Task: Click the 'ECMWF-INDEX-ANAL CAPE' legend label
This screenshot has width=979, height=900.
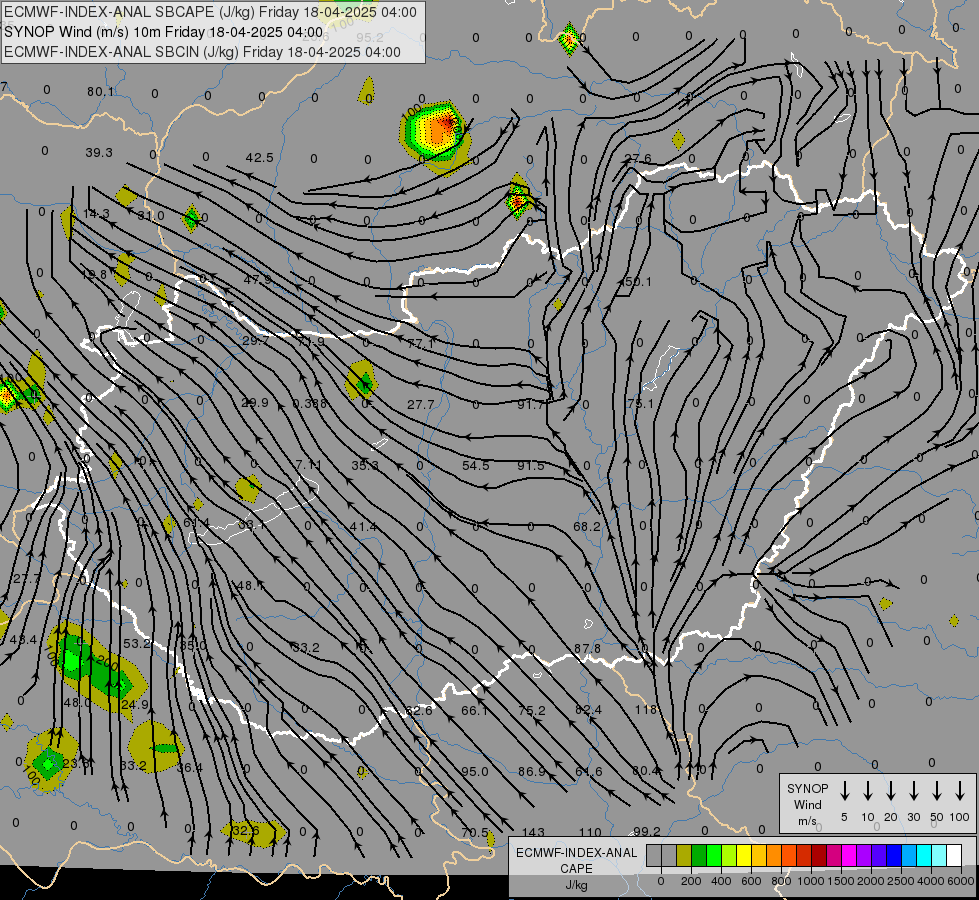Action: [576, 860]
